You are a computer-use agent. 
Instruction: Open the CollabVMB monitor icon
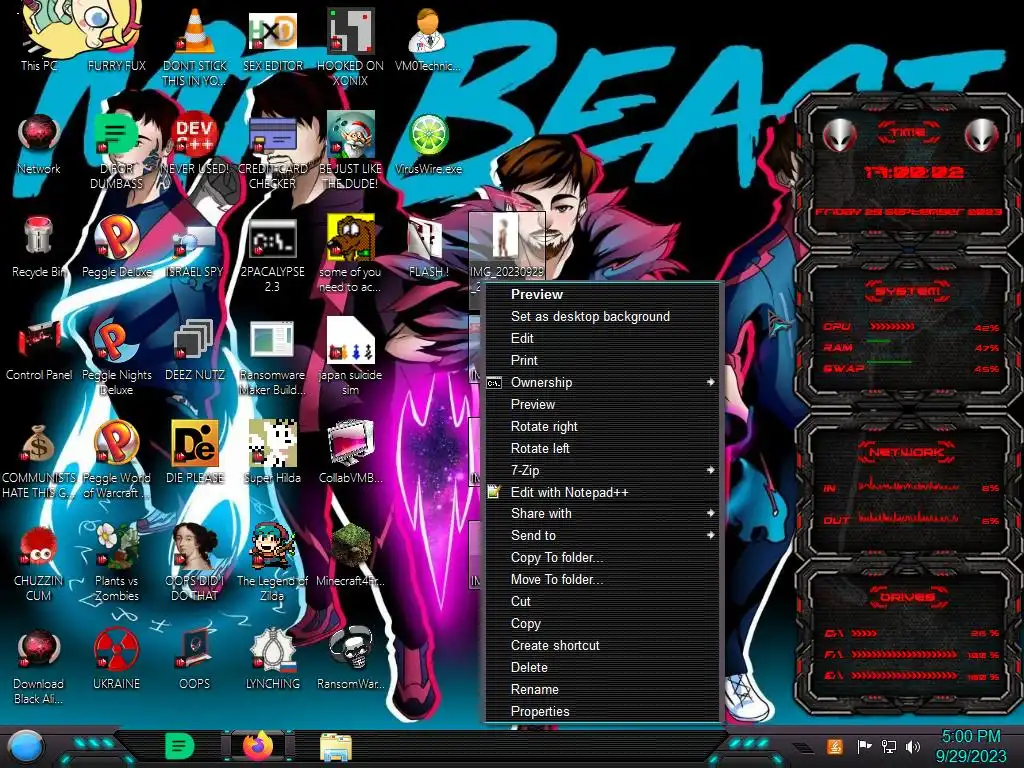pos(350,452)
